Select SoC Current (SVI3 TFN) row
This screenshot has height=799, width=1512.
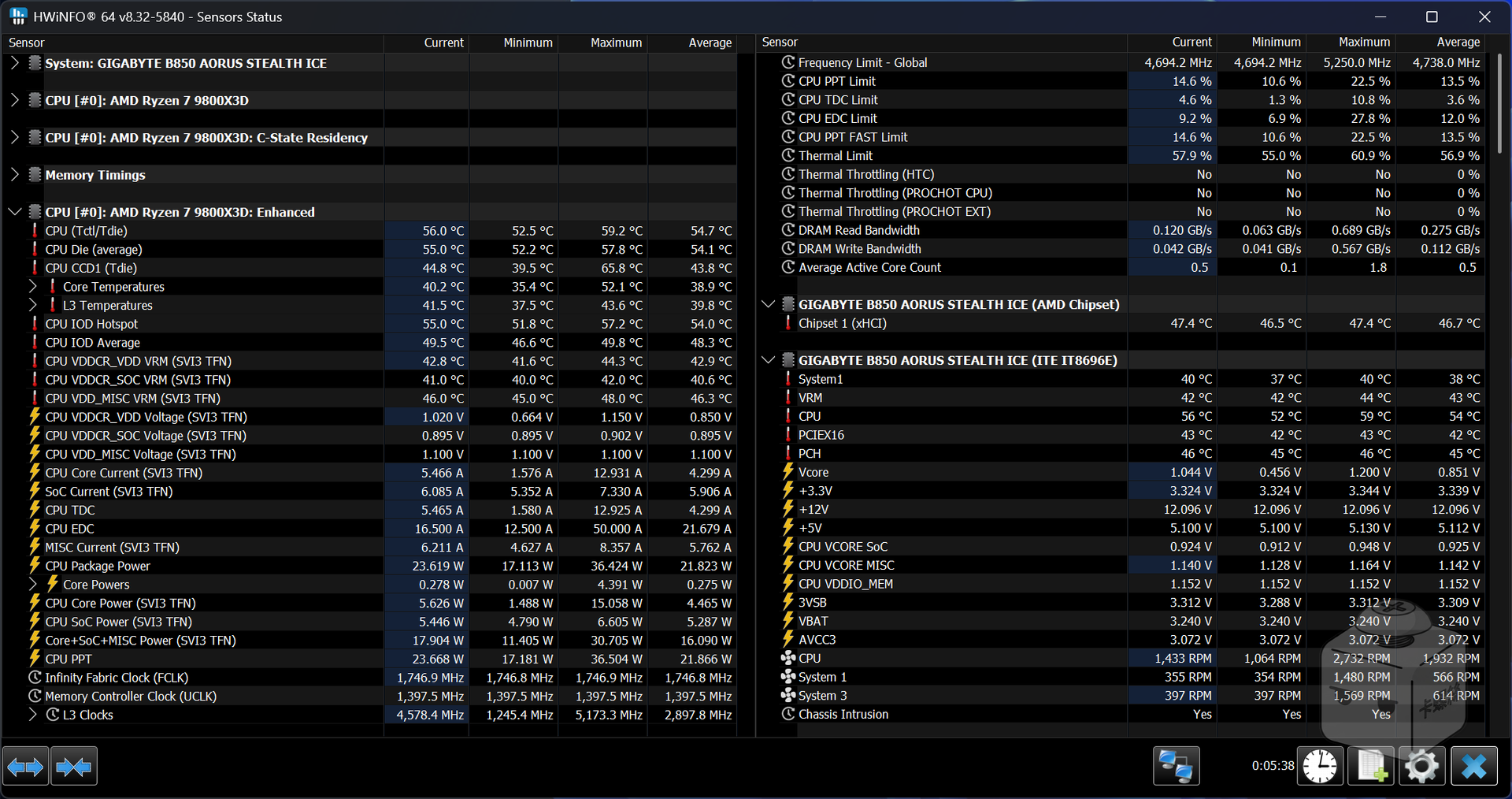click(369, 492)
